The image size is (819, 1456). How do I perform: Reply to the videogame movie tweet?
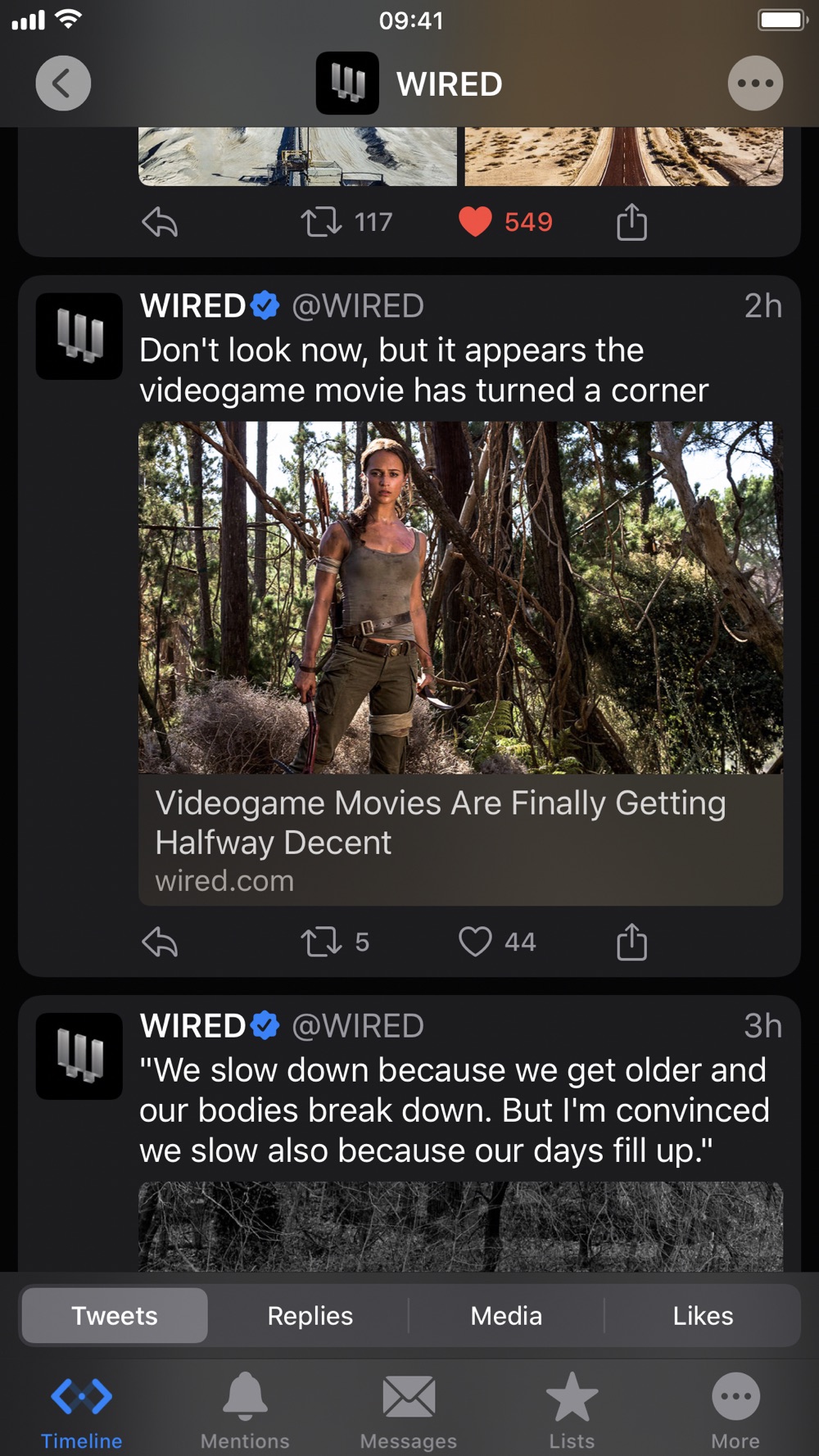[160, 943]
